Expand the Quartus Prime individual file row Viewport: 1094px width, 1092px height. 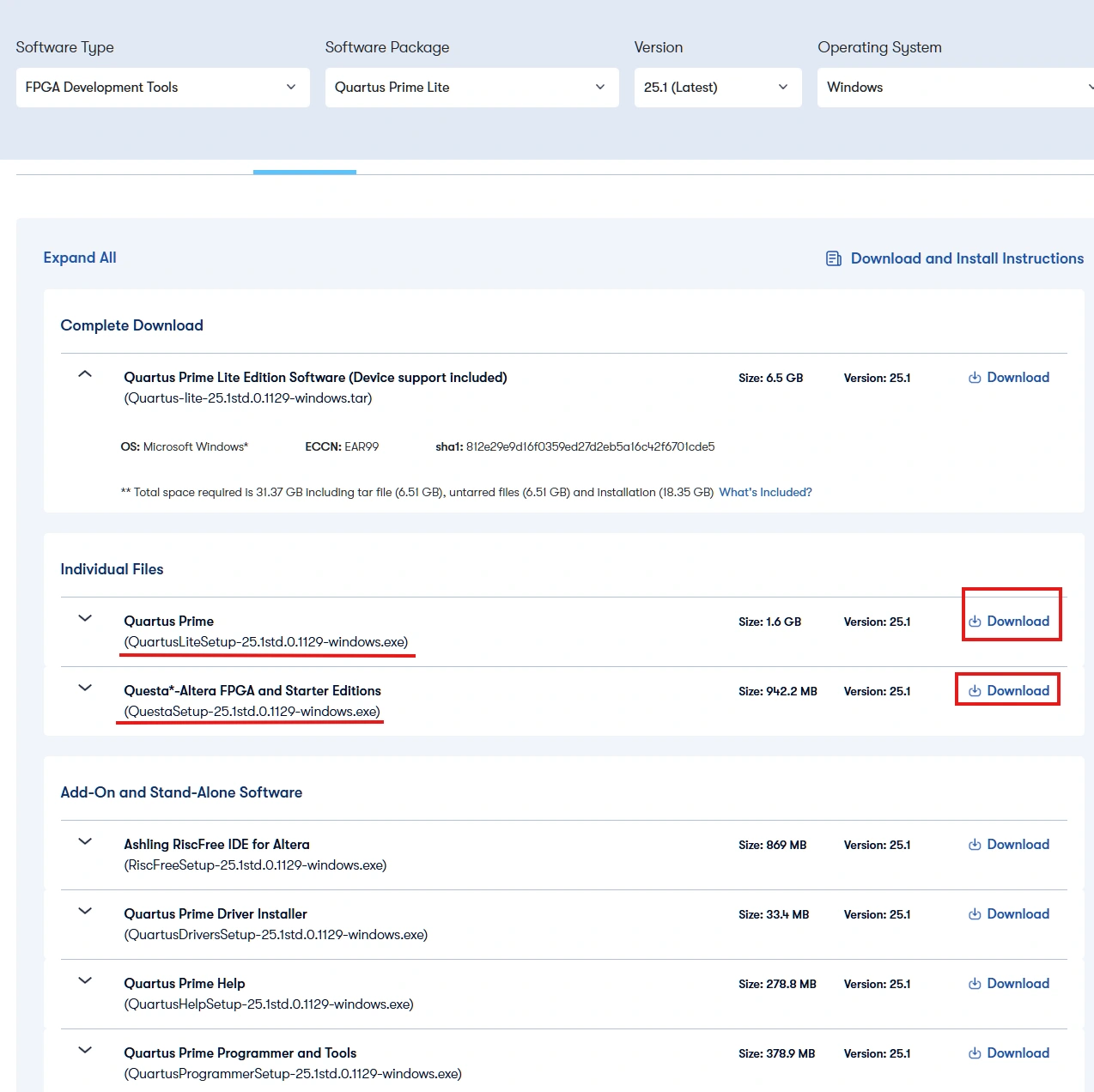coord(85,618)
